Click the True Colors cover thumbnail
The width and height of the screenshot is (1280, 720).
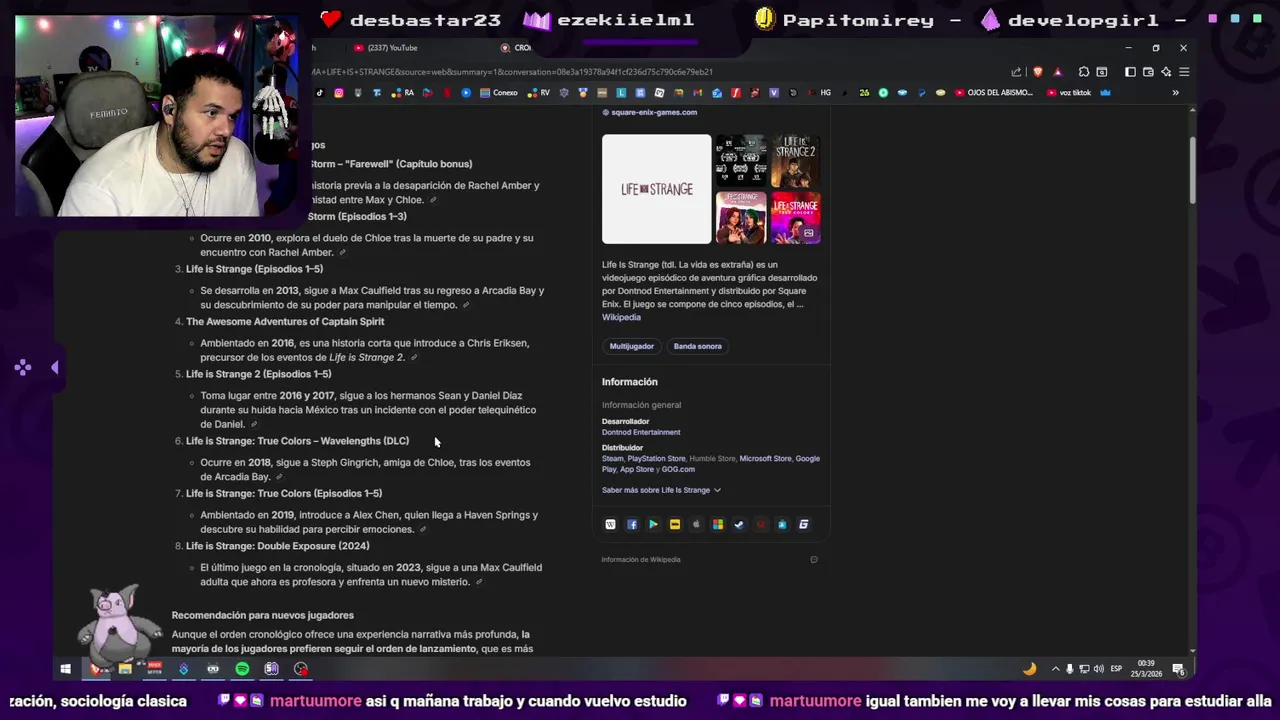click(x=796, y=217)
